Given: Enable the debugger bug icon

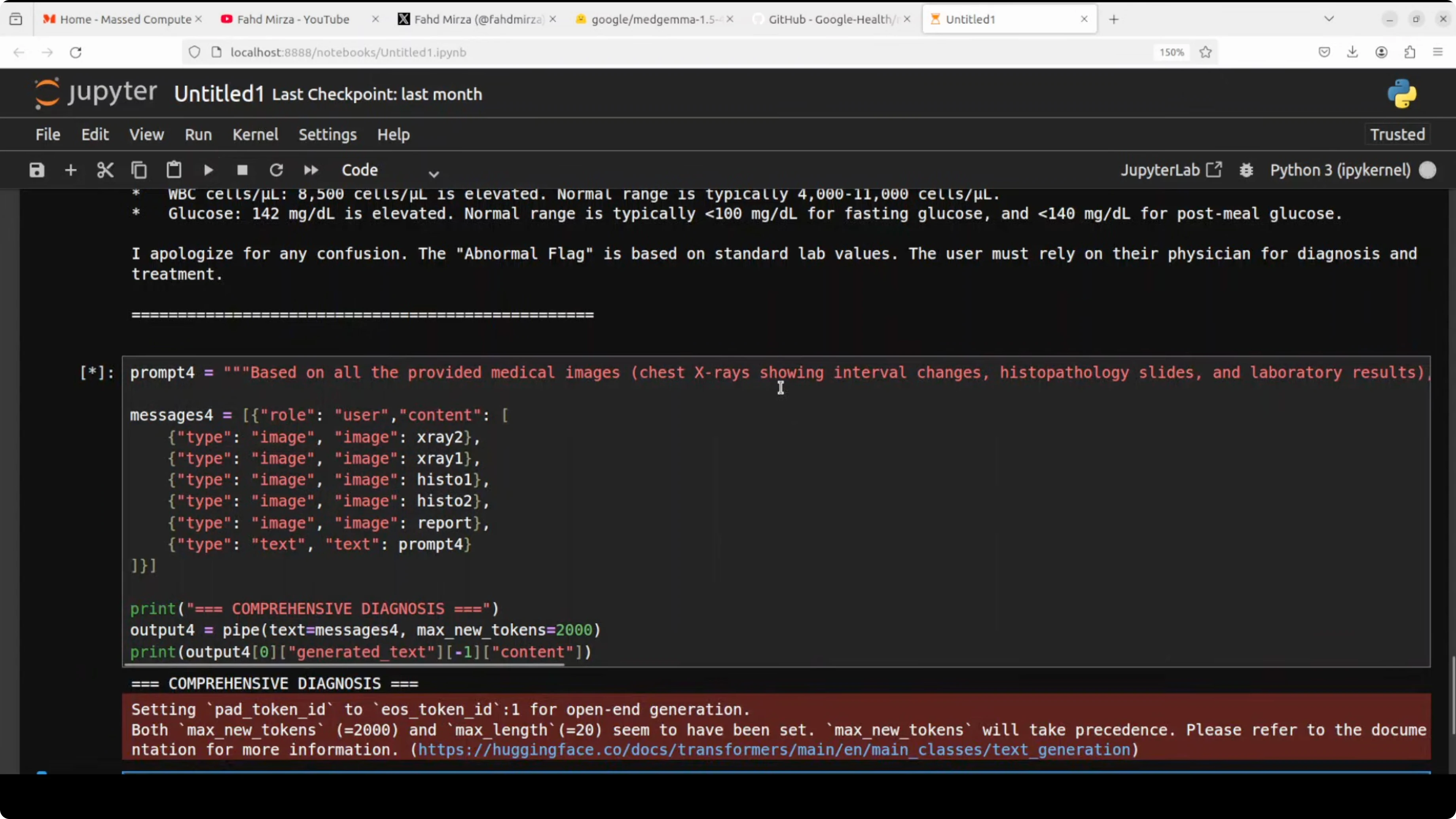Looking at the screenshot, I should click(x=1246, y=170).
